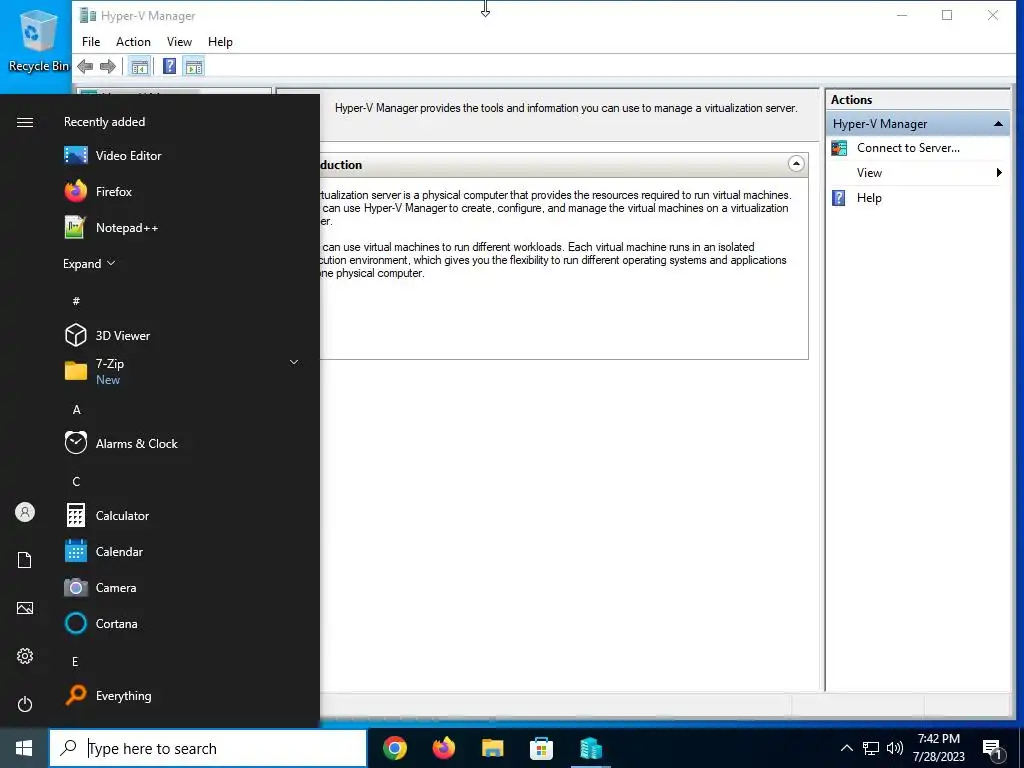Open Recycle Bin on desktop
The image size is (1024, 768).
(38, 40)
